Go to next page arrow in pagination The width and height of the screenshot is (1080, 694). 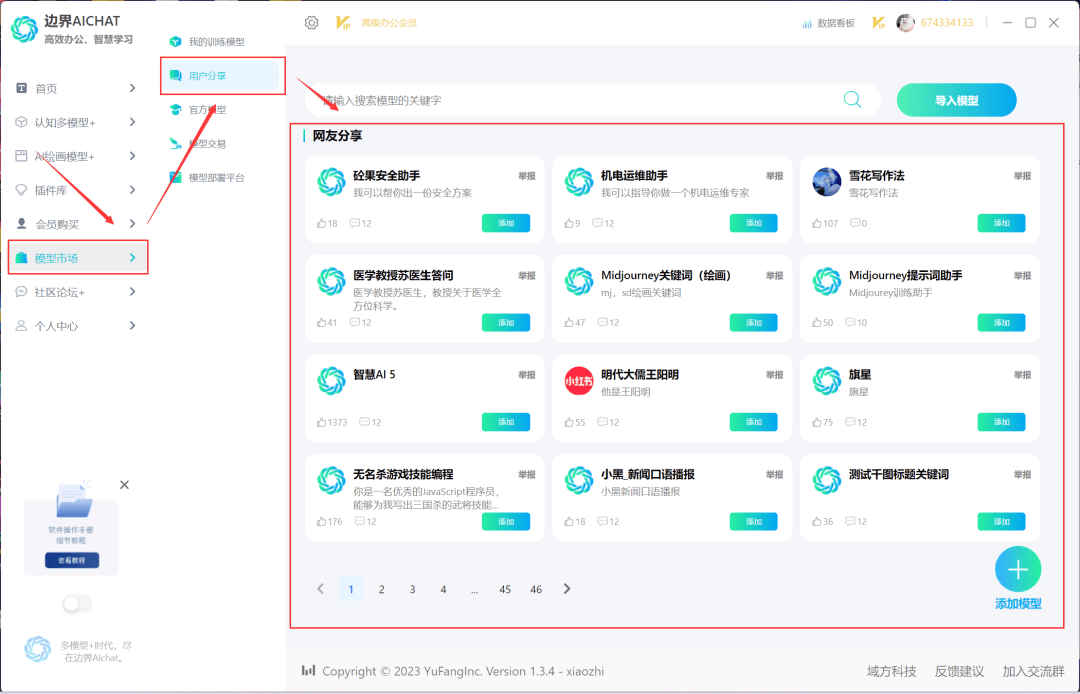567,589
